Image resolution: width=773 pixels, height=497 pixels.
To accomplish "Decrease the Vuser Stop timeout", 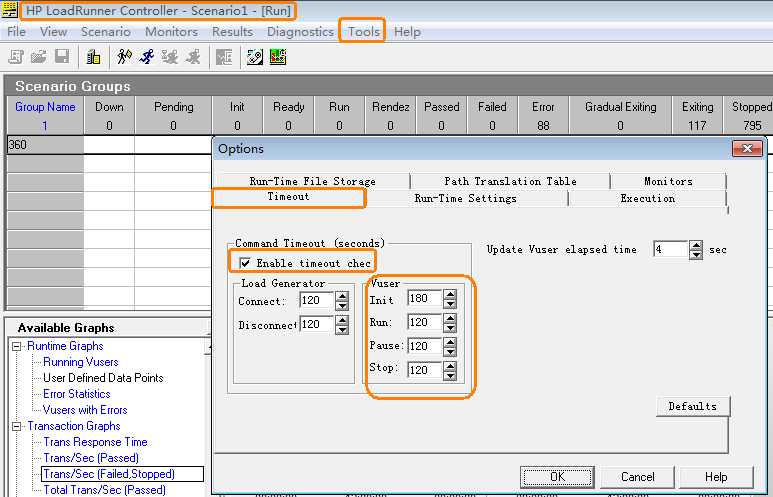I will click(450, 376).
